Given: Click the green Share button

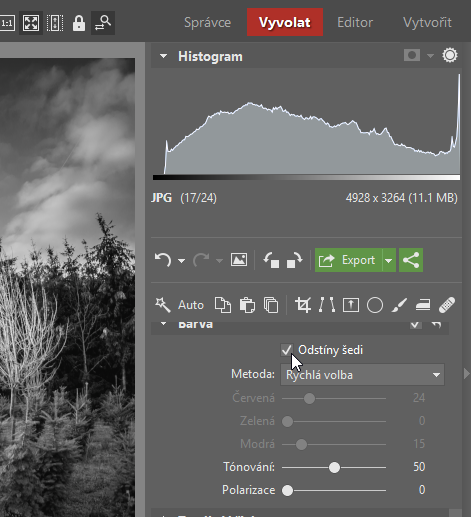Looking at the screenshot, I should [x=411, y=260].
